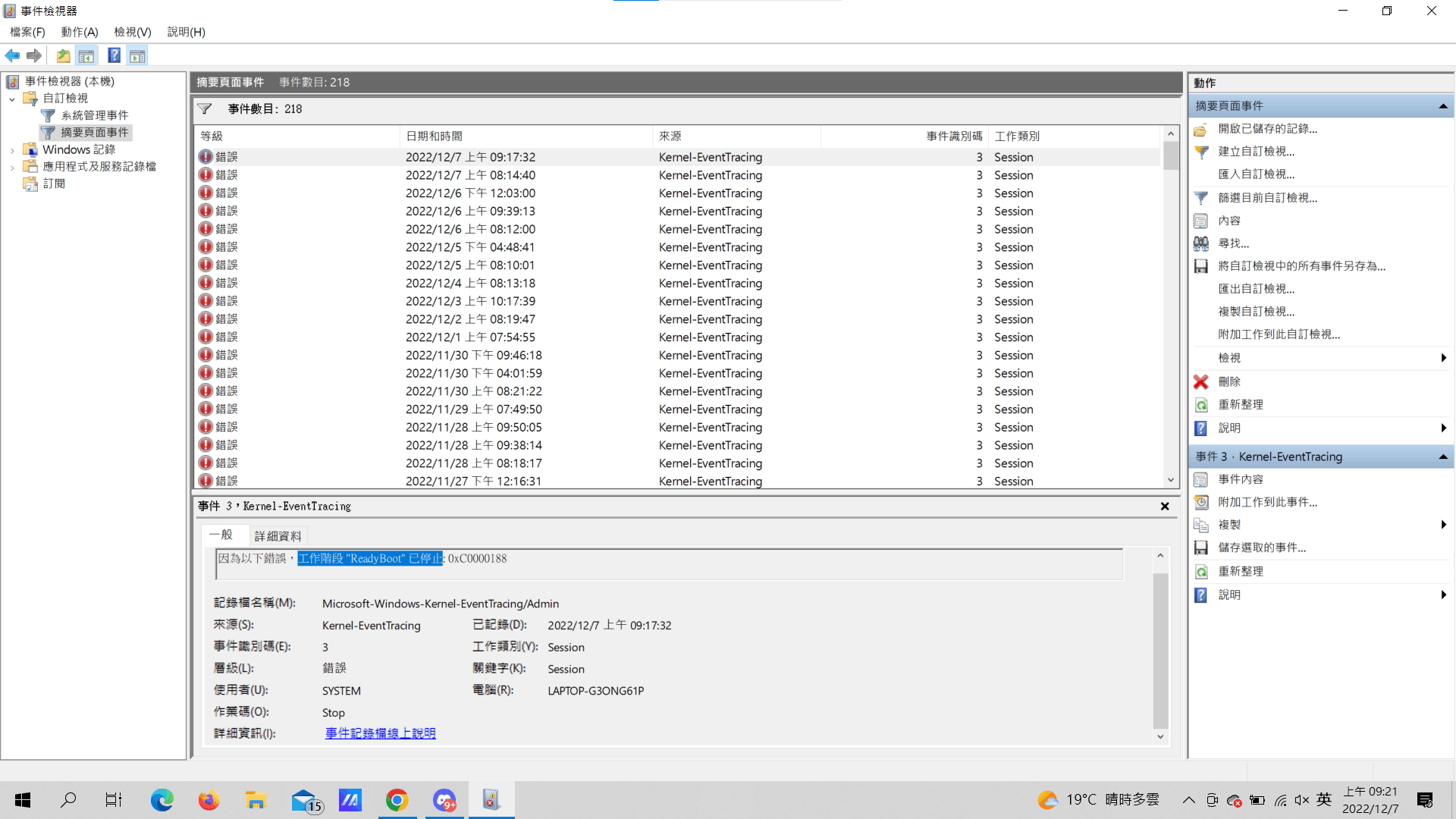This screenshot has width=1456, height=819.
Task: Open the 動作(A) menu
Action: pyautogui.click(x=80, y=32)
